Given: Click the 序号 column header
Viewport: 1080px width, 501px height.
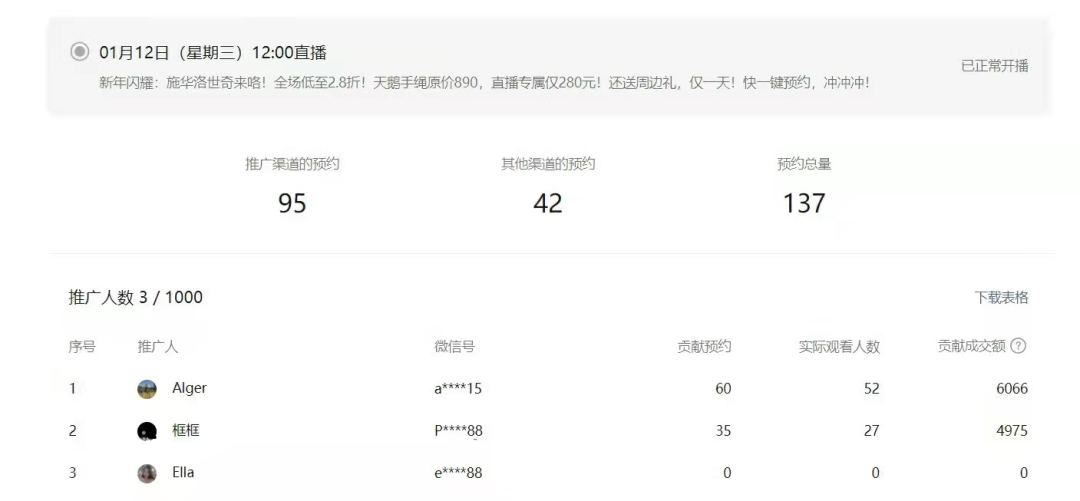Looking at the screenshot, I should [82, 347].
